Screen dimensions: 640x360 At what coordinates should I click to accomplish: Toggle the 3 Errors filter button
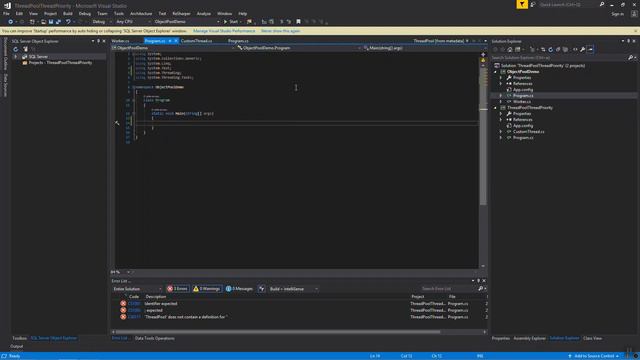[x=178, y=289]
